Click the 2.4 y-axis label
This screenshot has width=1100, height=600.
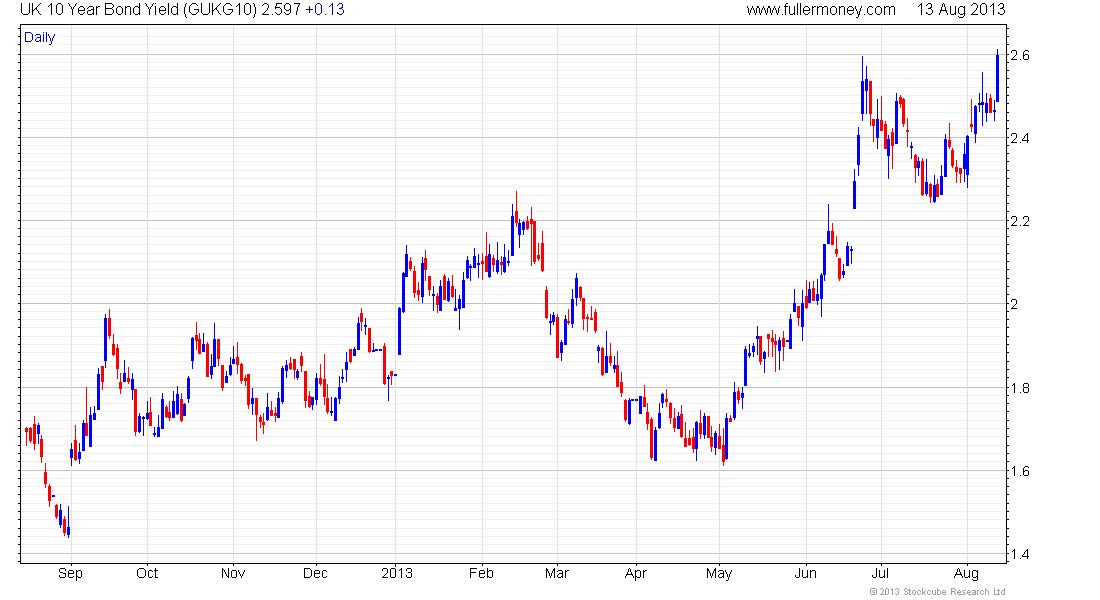(x=1019, y=138)
